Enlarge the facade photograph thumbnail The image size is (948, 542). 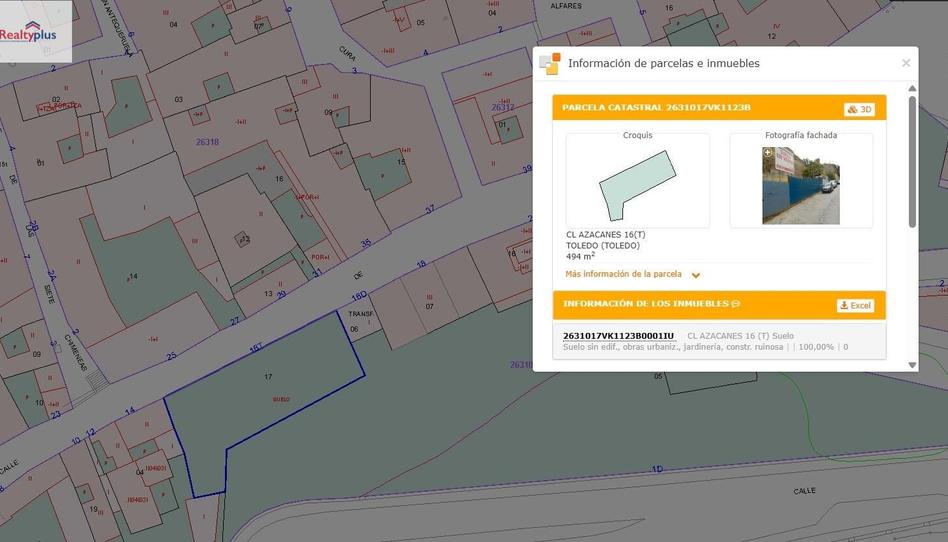[801, 186]
